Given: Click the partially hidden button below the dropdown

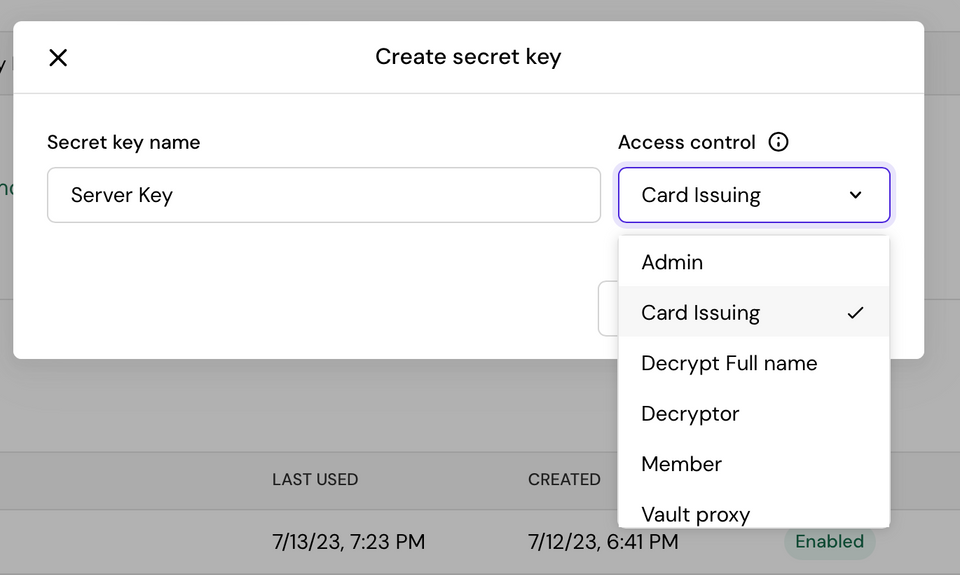Looking at the screenshot, I should (x=607, y=309).
